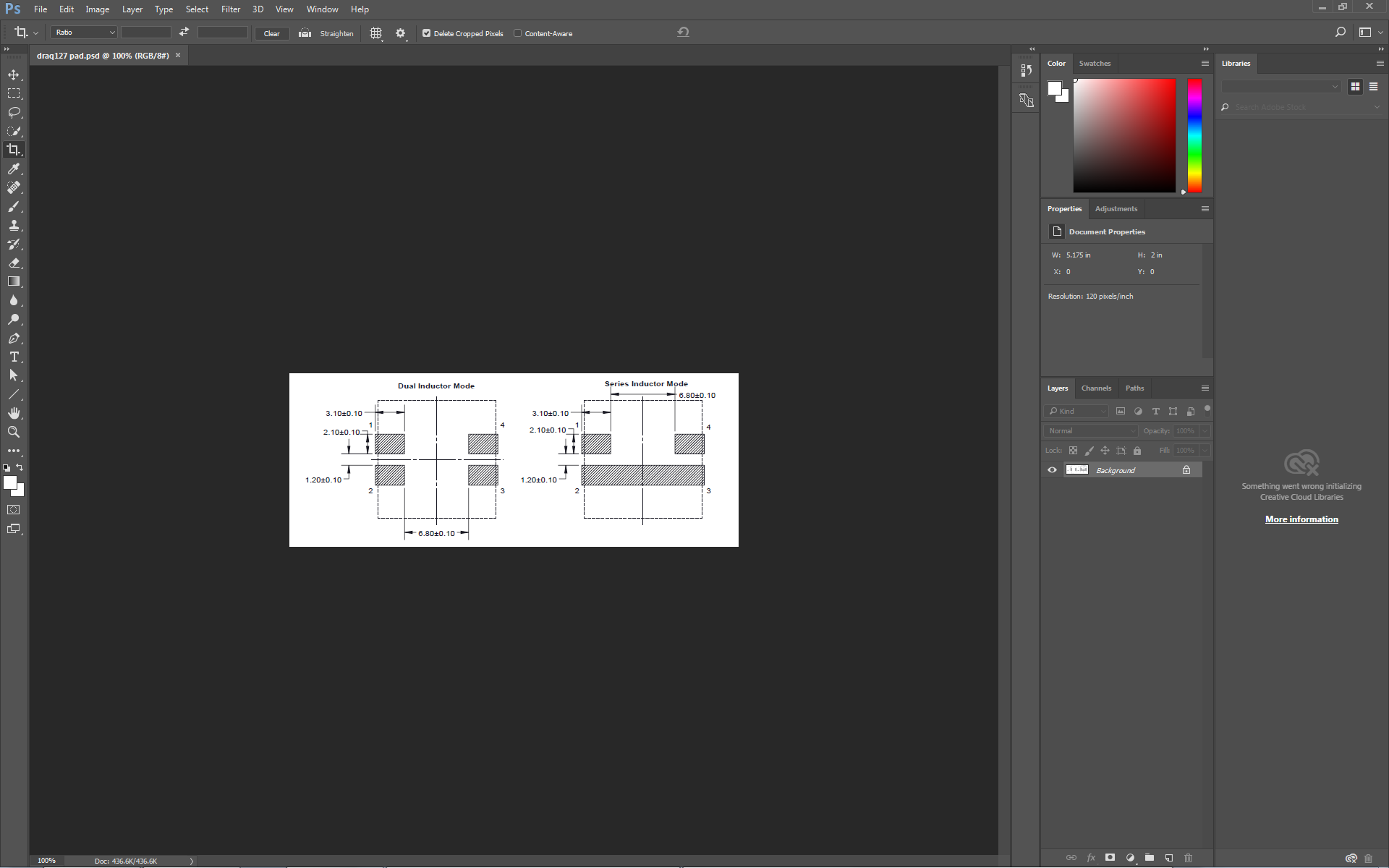Select the Eyedropper tool
Screen dimensions: 1389x868
pyautogui.click(x=14, y=169)
